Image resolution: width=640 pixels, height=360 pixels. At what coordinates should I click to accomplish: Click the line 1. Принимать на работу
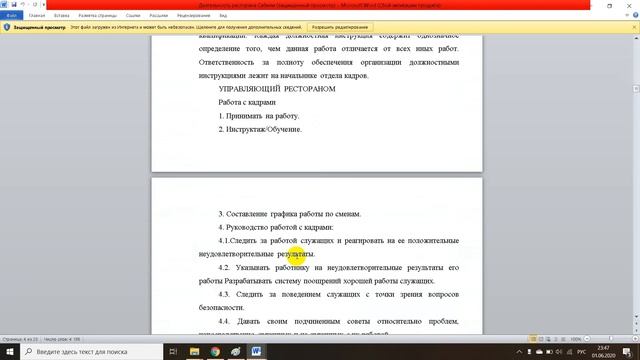click(x=259, y=116)
